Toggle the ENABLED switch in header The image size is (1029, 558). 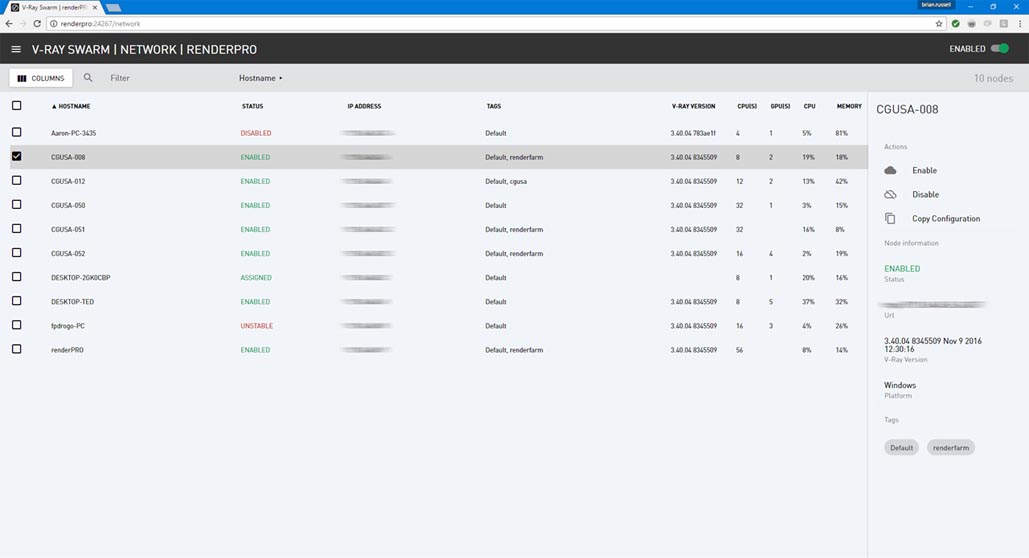click(1000, 49)
